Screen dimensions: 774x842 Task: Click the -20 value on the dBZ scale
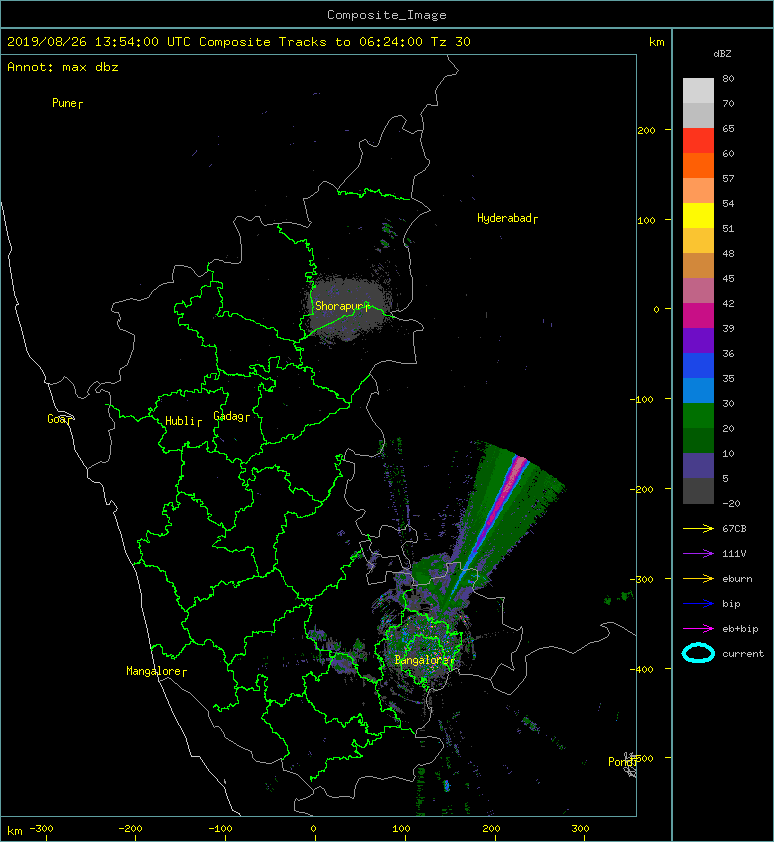(731, 504)
